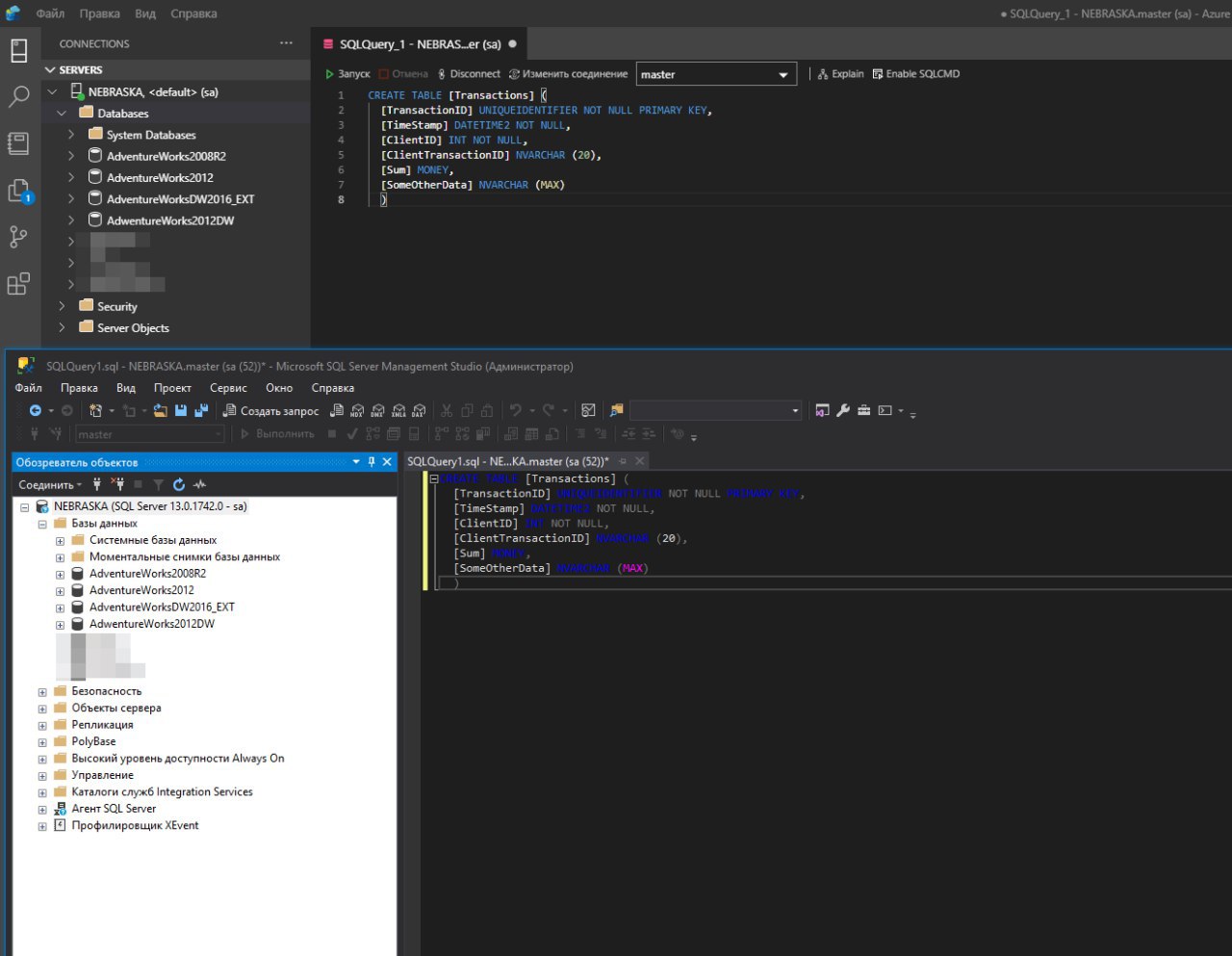The height and width of the screenshot is (956, 1232).
Task: Open Проект menu in SSMS
Action: (x=172, y=388)
